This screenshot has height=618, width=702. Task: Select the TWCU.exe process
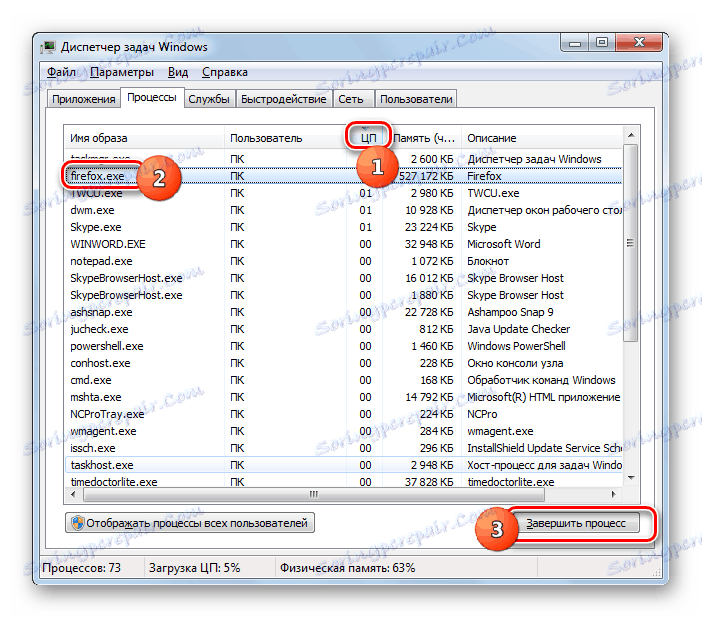click(x=343, y=193)
